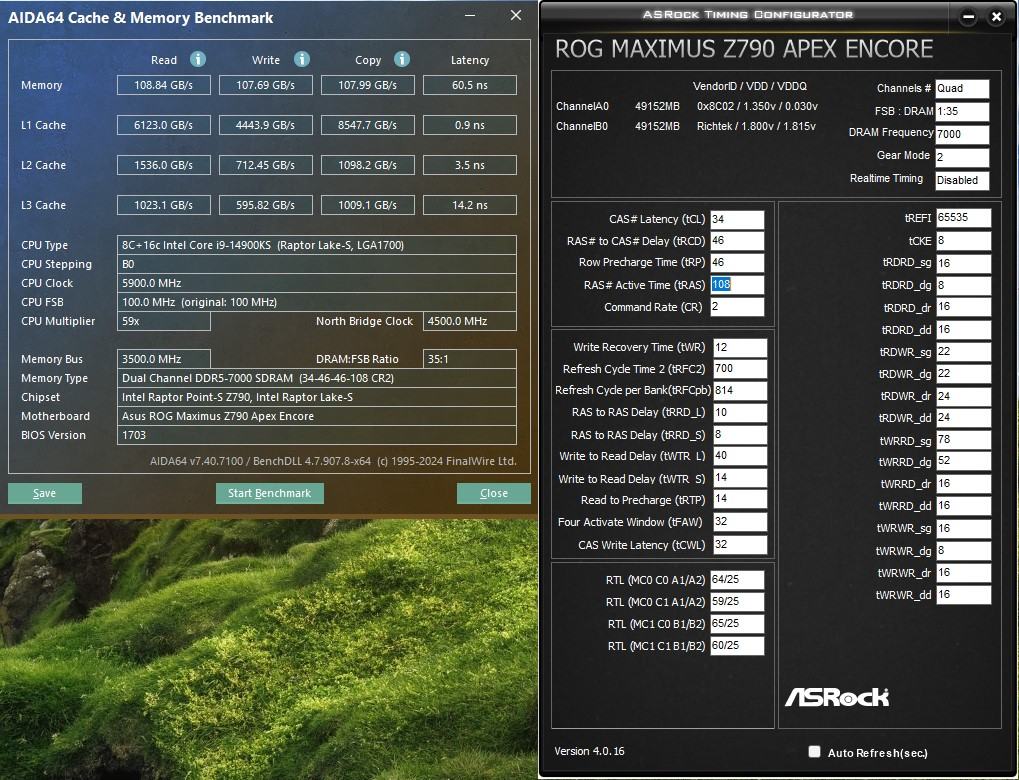Select the tWTR_S value field
The height and width of the screenshot is (780, 1019).
[740, 478]
